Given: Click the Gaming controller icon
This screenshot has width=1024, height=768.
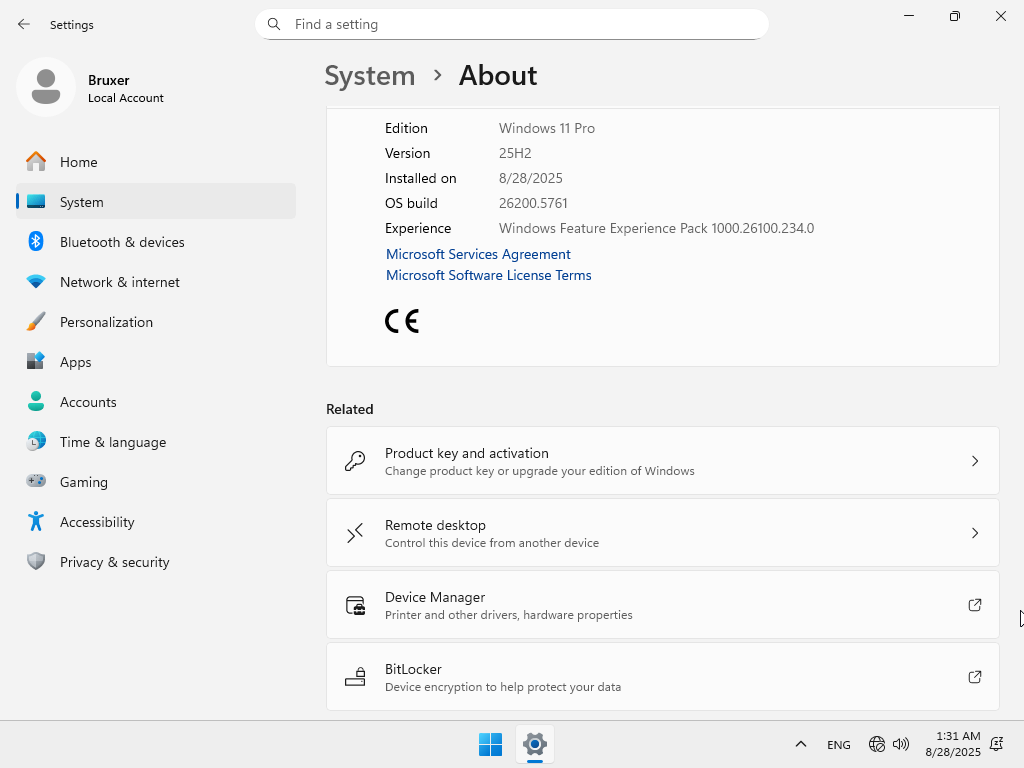Looking at the screenshot, I should (36, 482).
